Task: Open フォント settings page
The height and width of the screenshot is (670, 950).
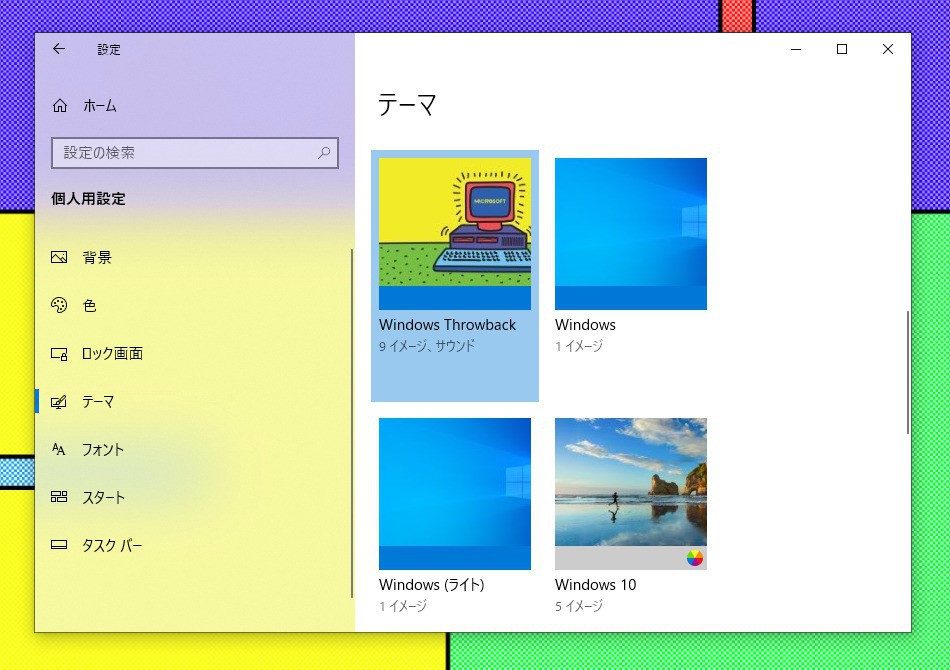Action: click(x=193, y=449)
